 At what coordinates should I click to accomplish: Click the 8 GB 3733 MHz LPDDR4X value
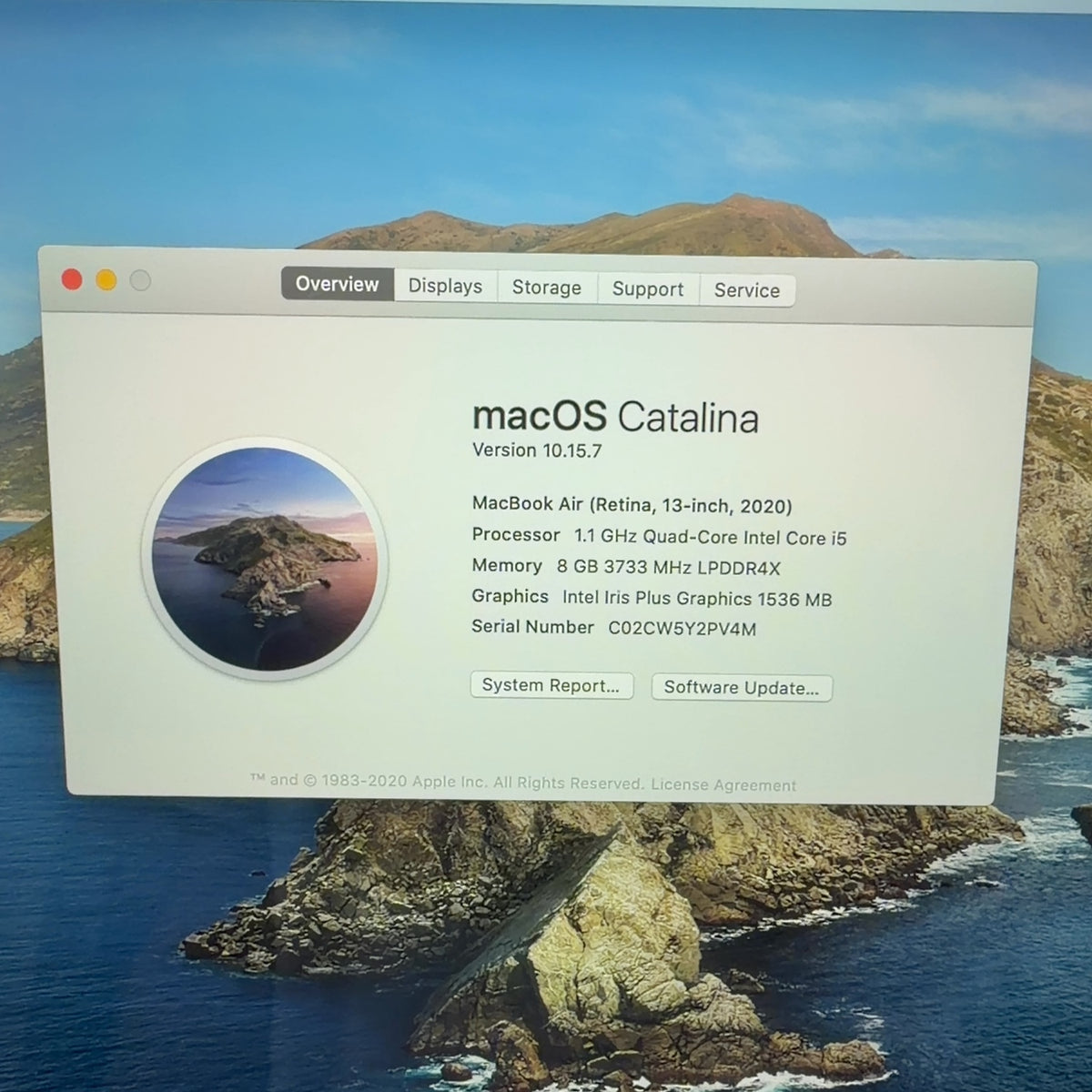coord(669,567)
